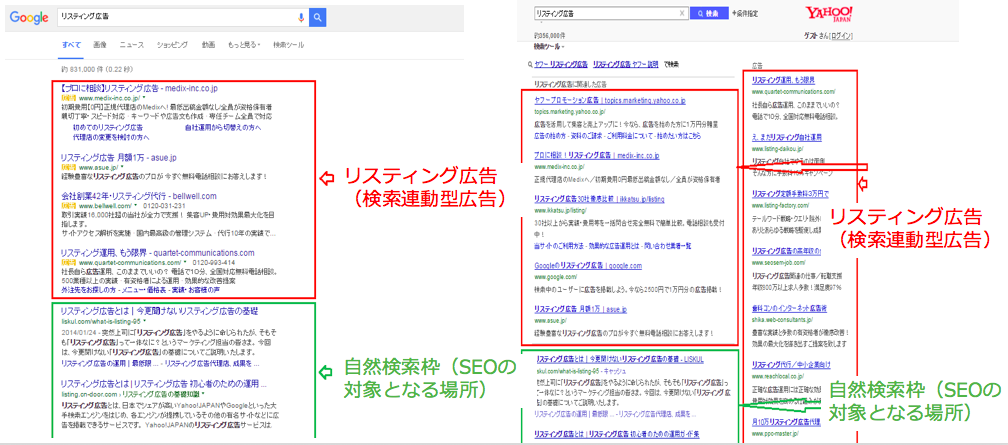Open asue.jp ad title on Yahoo

click(580, 309)
